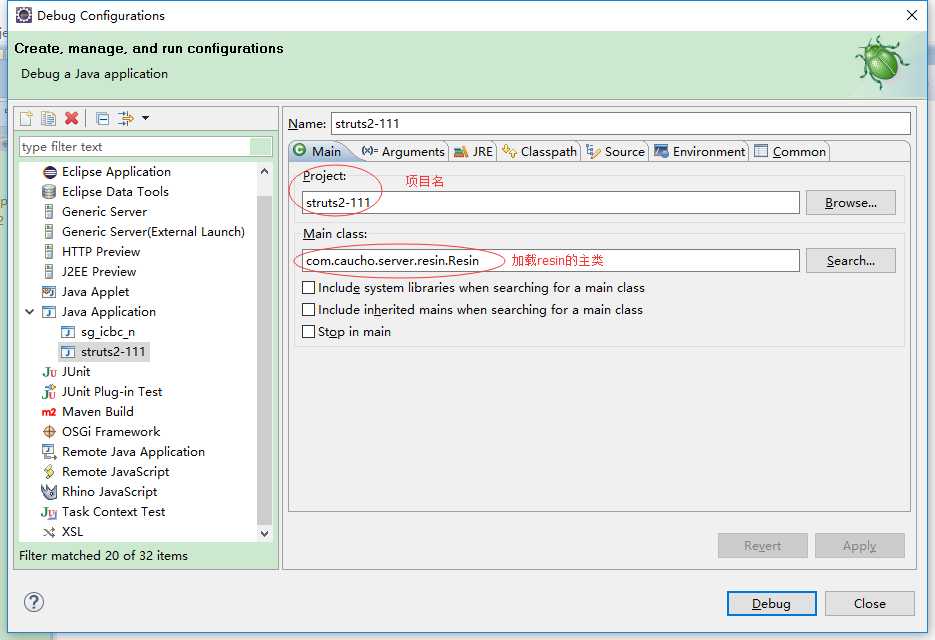The height and width of the screenshot is (640, 935).
Task: Click the Name text field
Action: [621, 124]
